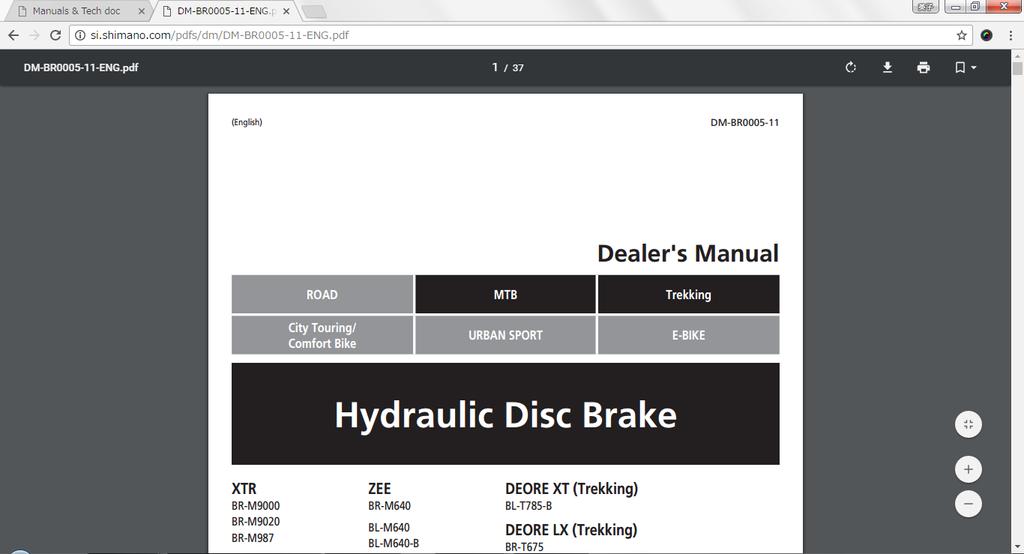Image resolution: width=1024 pixels, height=554 pixels.
Task: Click the ZEE heading
Action: coord(379,489)
